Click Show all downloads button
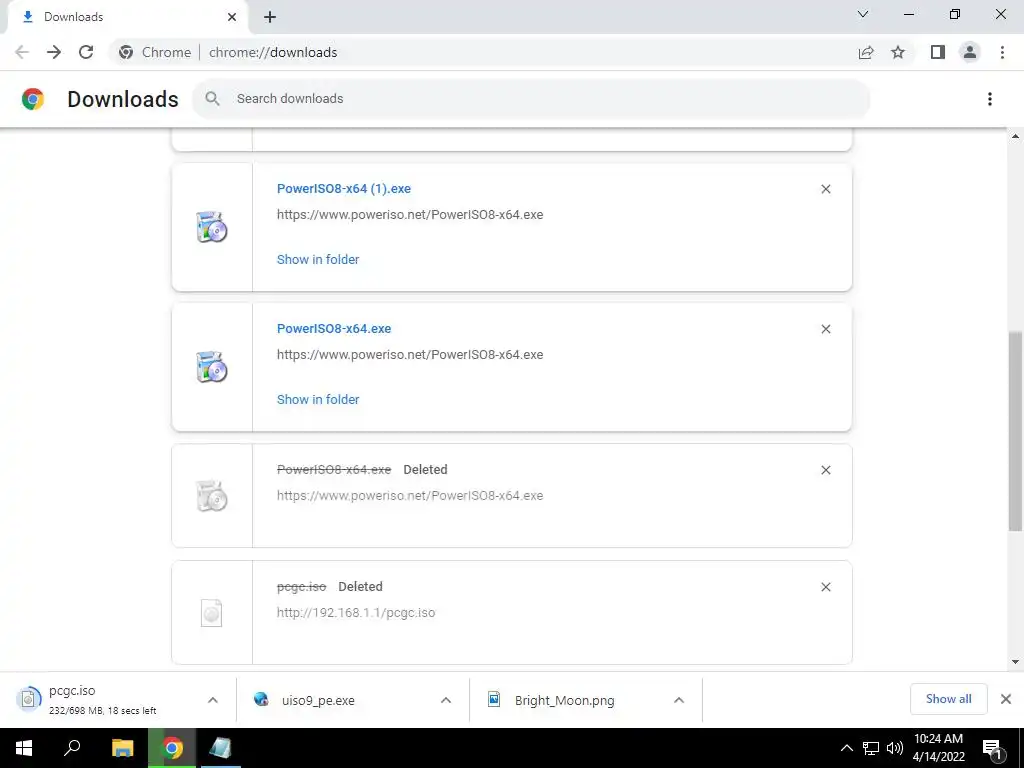The image size is (1024, 768). (948, 699)
